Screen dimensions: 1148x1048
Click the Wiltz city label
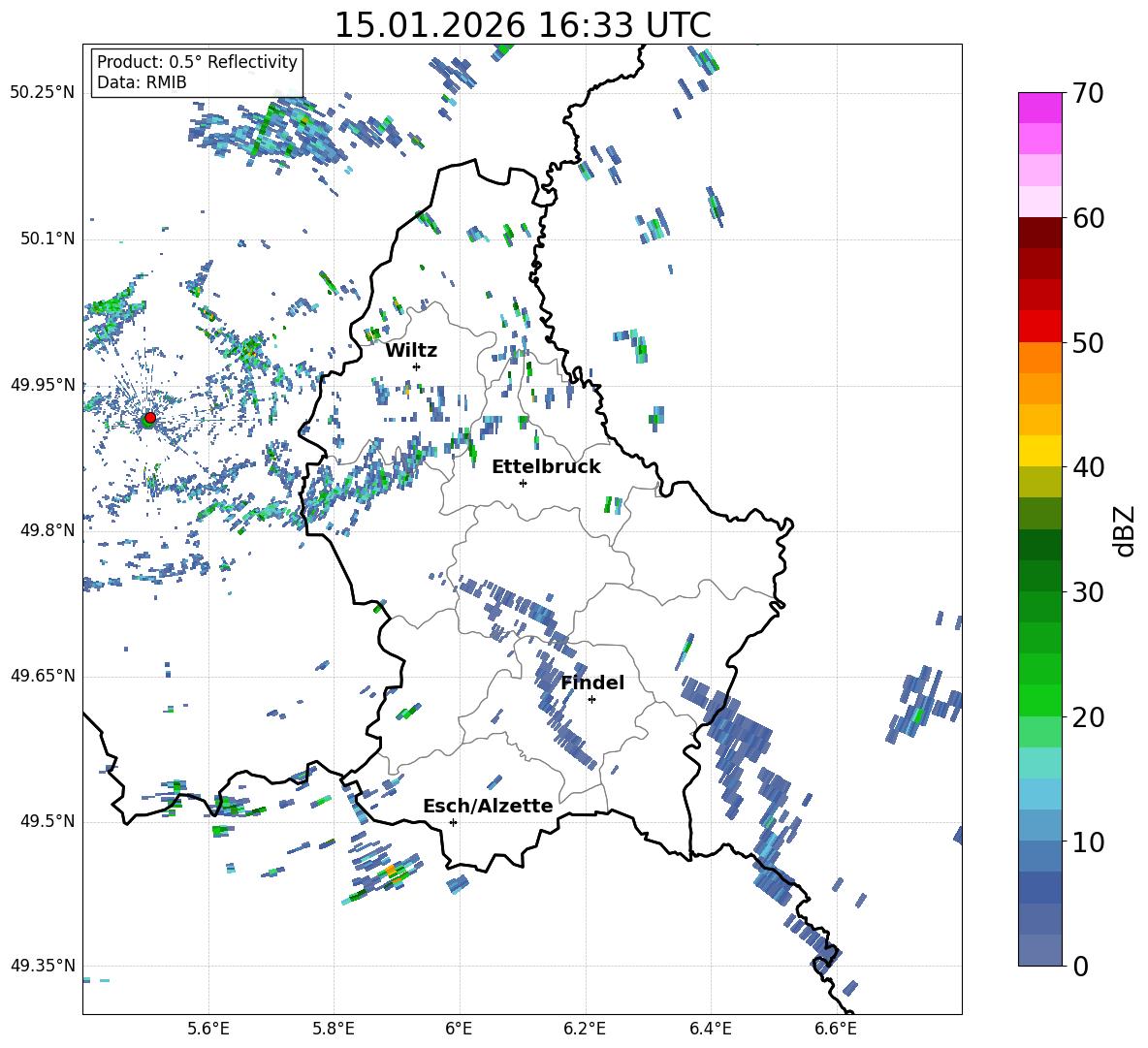coord(411,351)
